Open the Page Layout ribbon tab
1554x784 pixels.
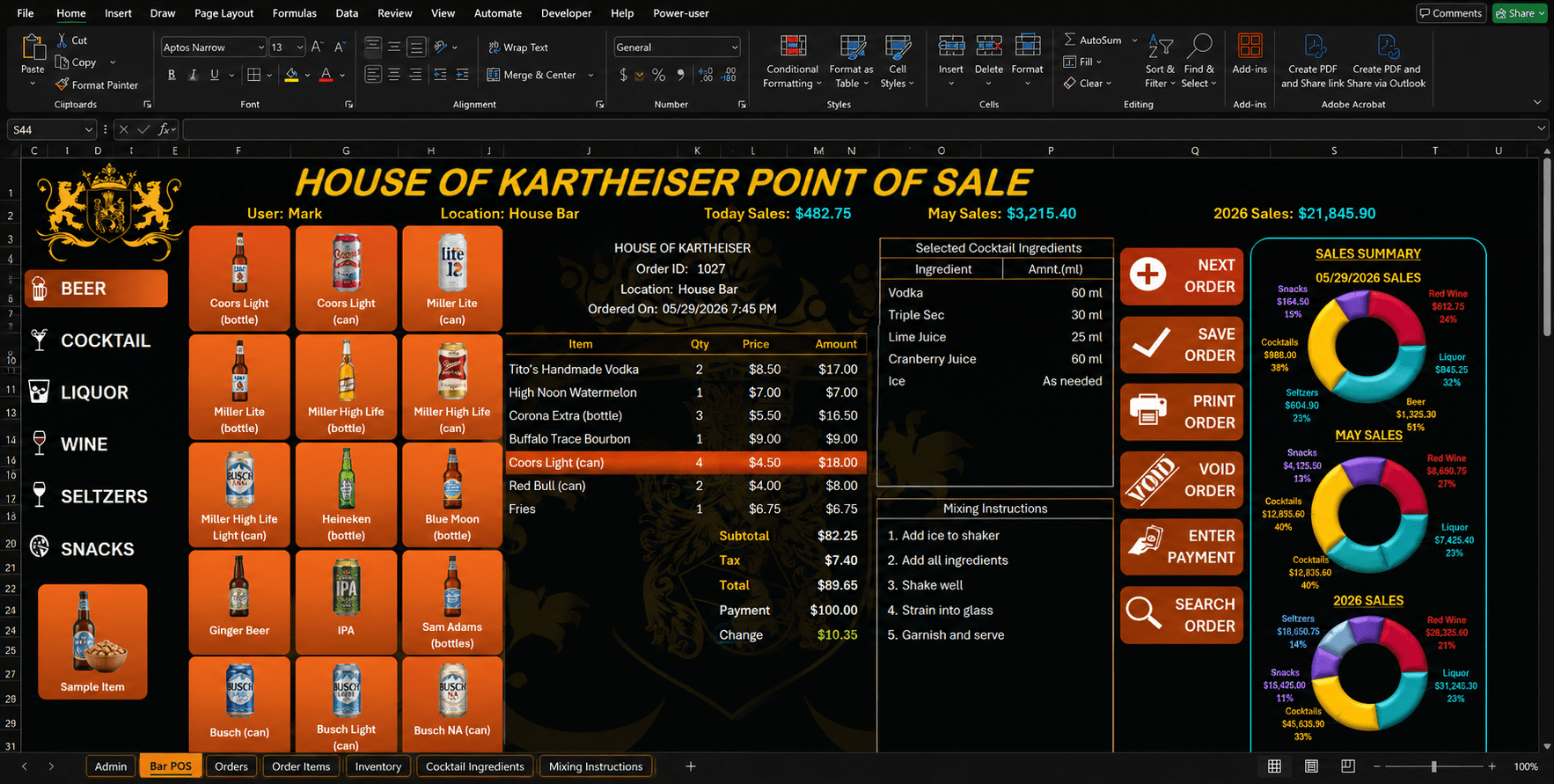click(x=224, y=13)
